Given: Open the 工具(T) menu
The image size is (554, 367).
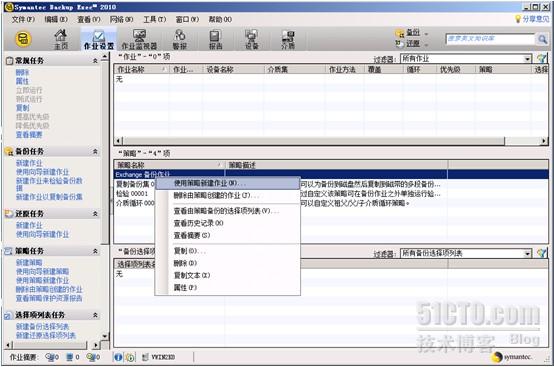Looking at the screenshot, I should tap(154, 19).
